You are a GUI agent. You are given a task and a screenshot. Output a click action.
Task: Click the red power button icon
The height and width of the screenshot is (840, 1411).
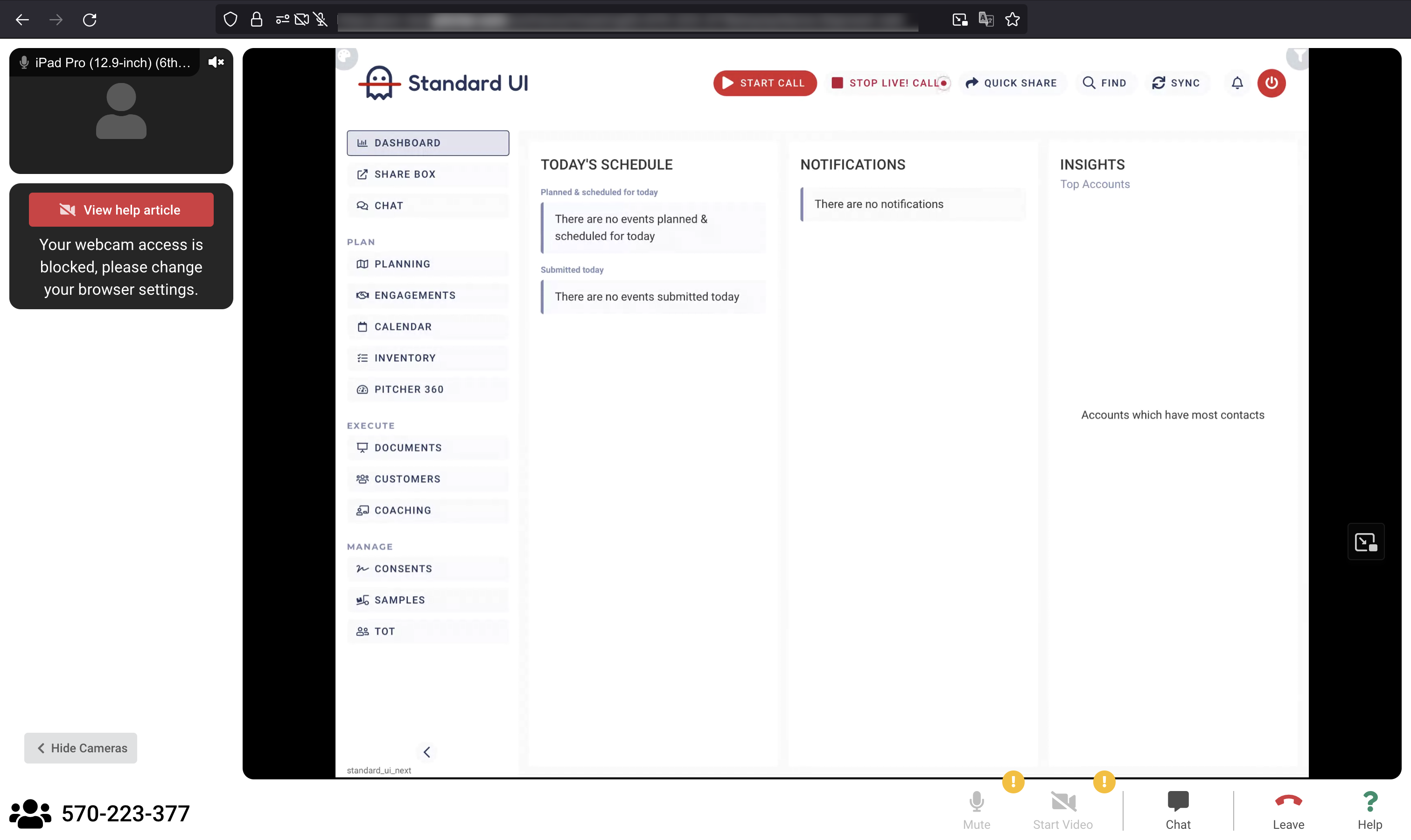coord(1271,83)
